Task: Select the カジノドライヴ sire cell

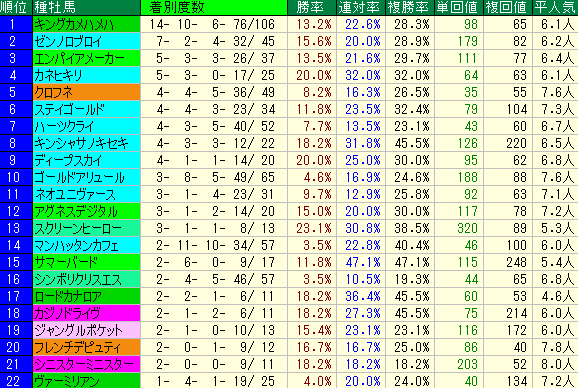Action: 86,313
